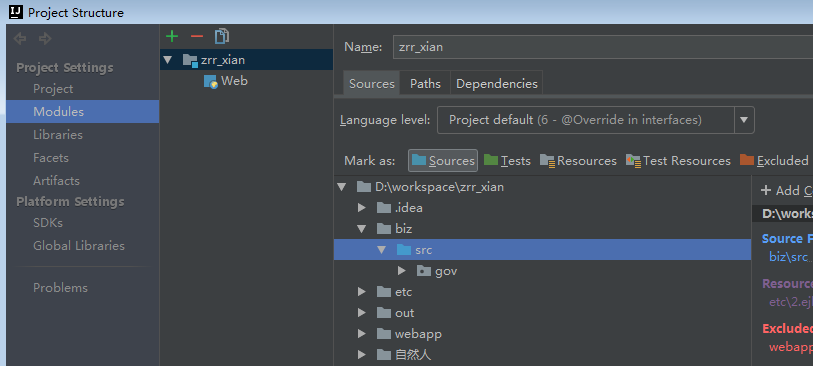Click the red minus remove module icon
This screenshot has height=366, width=813.
[197, 36]
